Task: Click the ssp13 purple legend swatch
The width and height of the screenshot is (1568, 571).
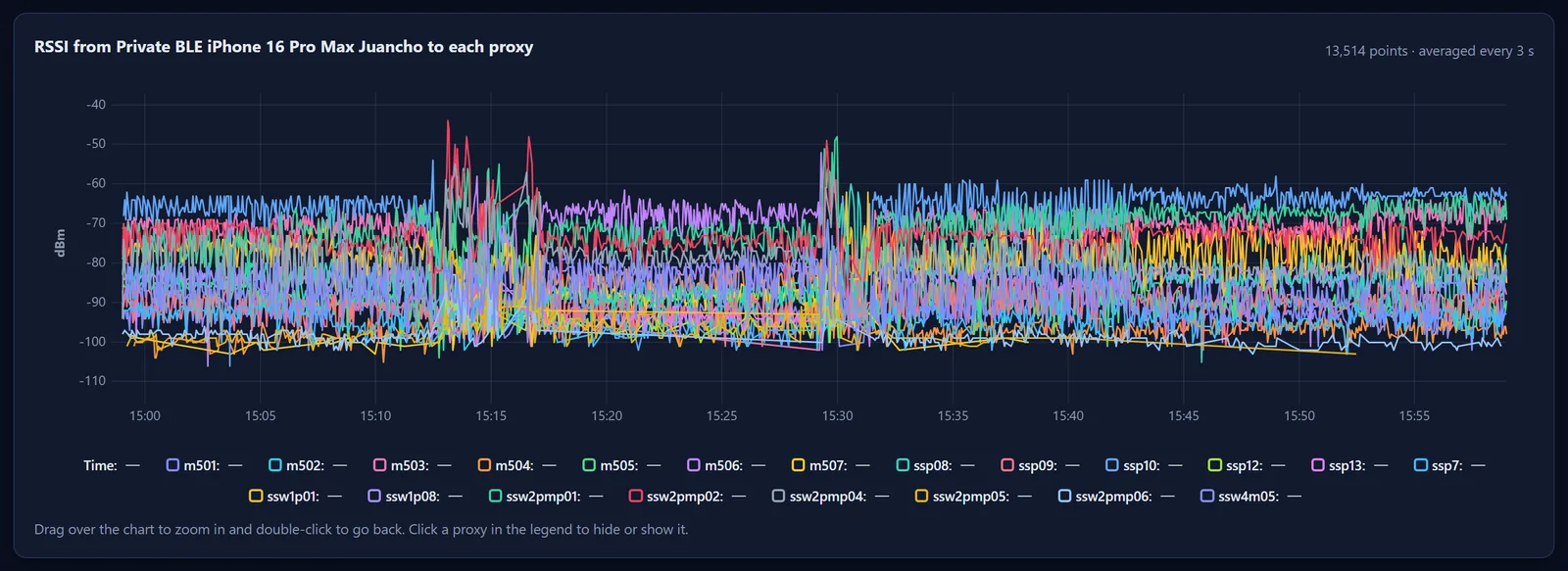Action: (x=1318, y=465)
